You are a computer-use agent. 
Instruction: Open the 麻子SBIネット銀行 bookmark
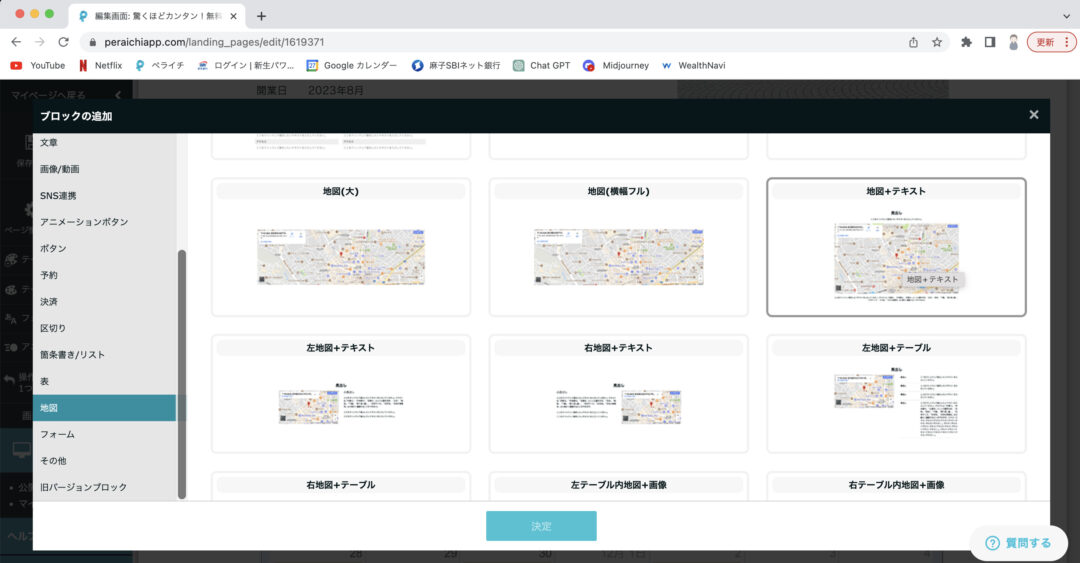(x=456, y=65)
